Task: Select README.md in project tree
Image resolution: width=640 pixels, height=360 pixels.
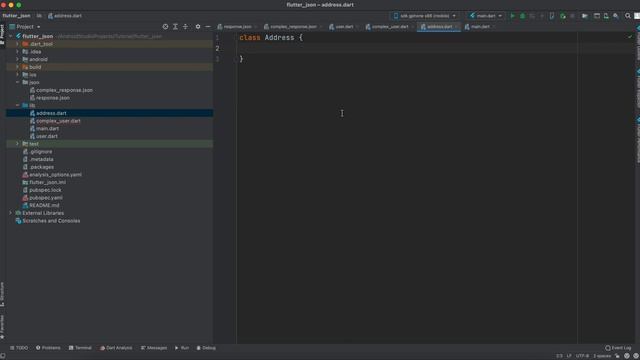Action: pos(44,205)
